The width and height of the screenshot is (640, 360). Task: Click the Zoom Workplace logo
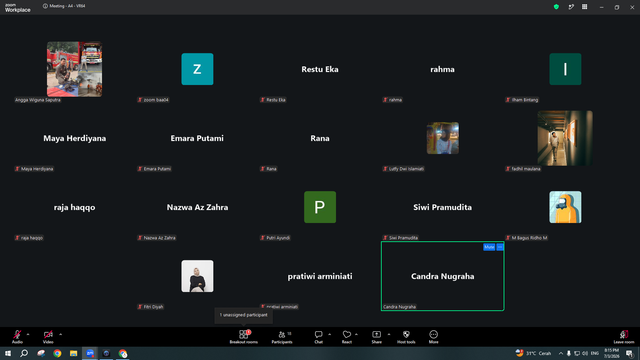pyautogui.click(x=18, y=7)
